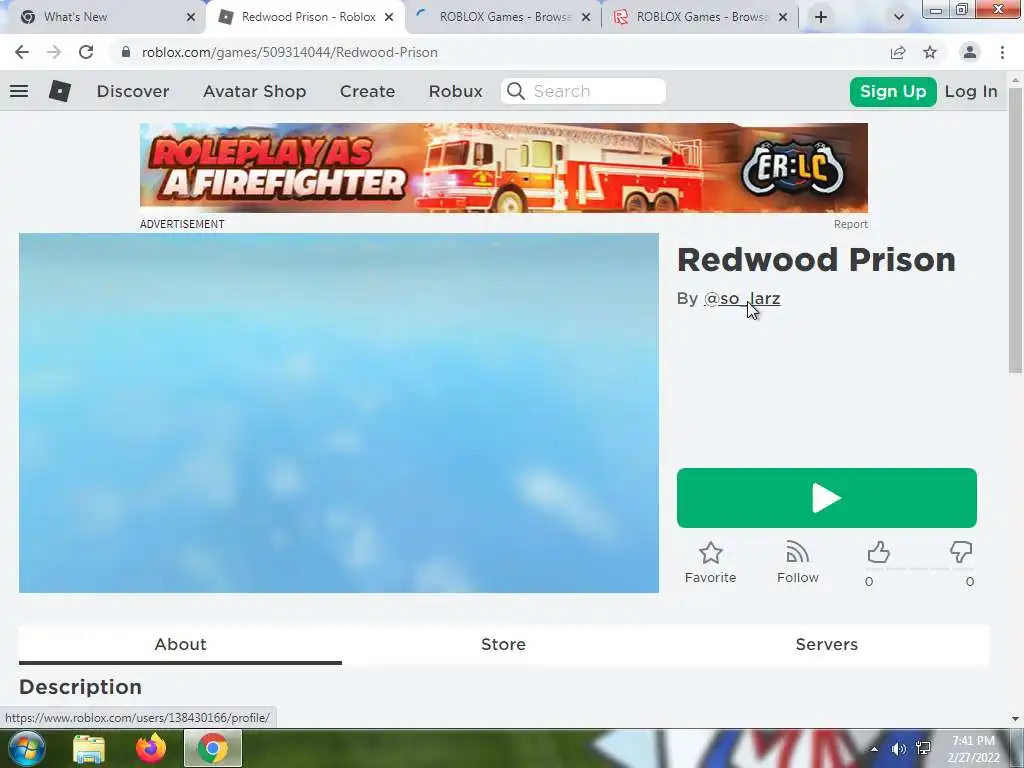This screenshot has width=1024, height=768.
Task: Report the advertisement
Action: [x=850, y=224]
